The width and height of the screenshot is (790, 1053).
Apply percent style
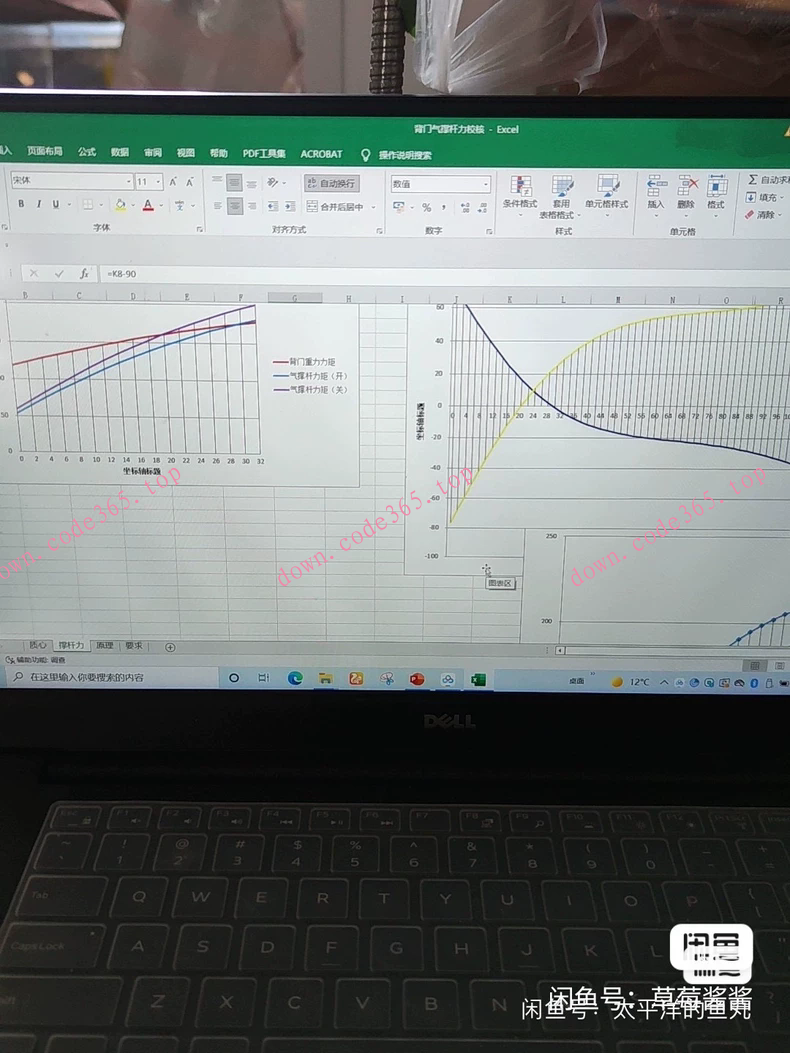[x=426, y=208]
